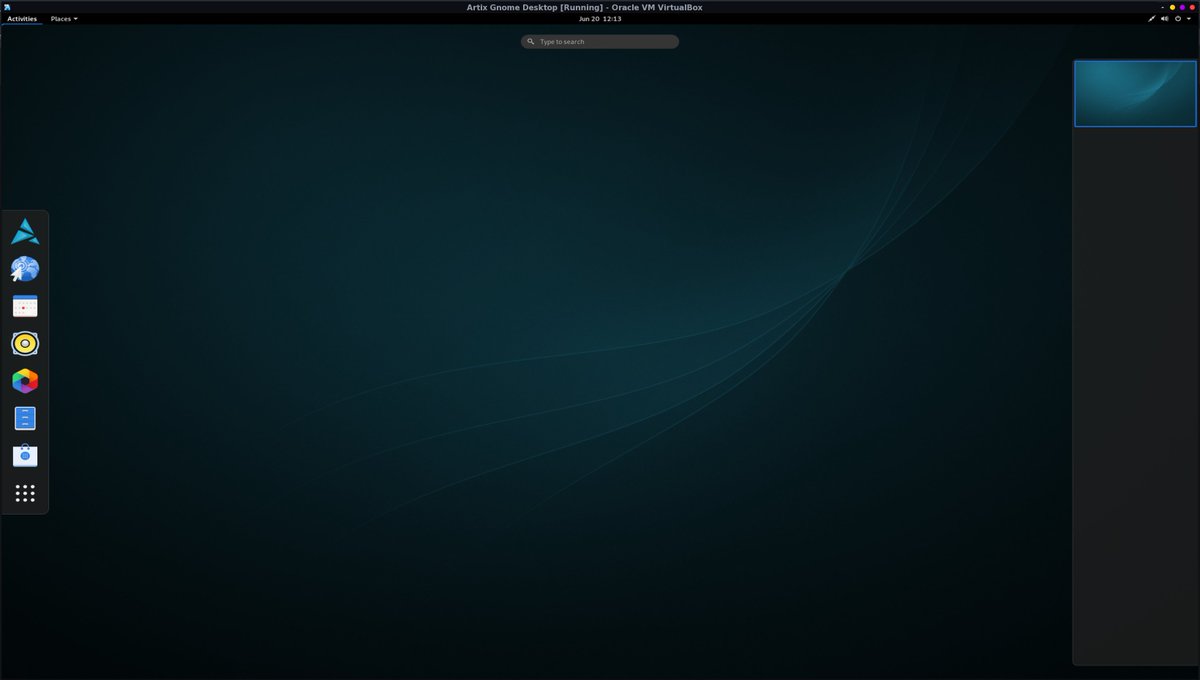Image resolution: width=1200 pixels, height=680 pixels.
Task: Click the volume indicator in the top bar
Action: [x=1164, y=18]
